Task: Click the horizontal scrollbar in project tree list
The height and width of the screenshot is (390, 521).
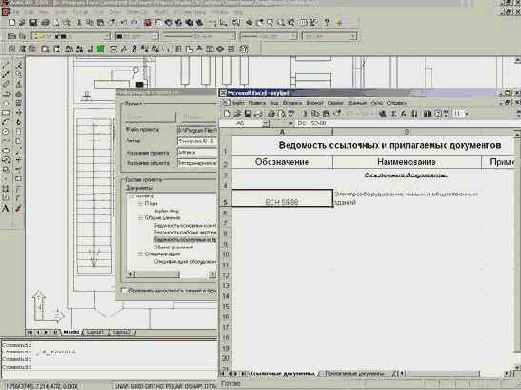Action: coord(172,274)
